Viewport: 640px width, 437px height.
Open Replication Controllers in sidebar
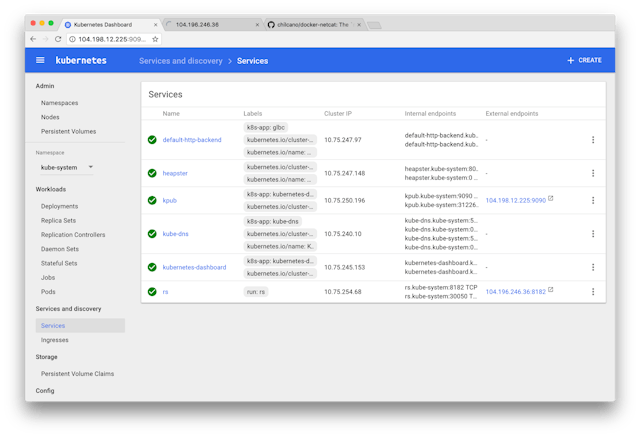coord(73,235)
